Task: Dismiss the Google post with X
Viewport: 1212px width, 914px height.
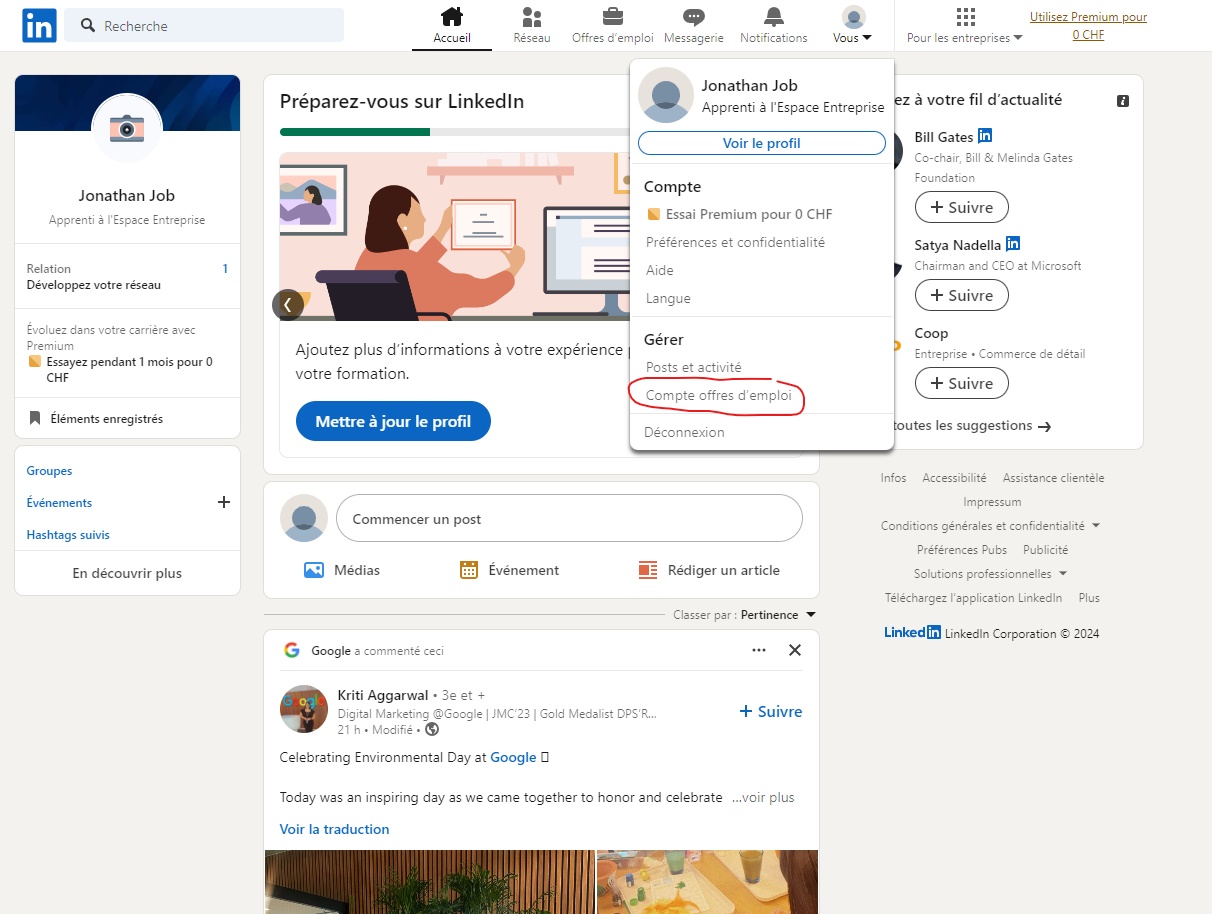Action: click(x=795, y=650)
